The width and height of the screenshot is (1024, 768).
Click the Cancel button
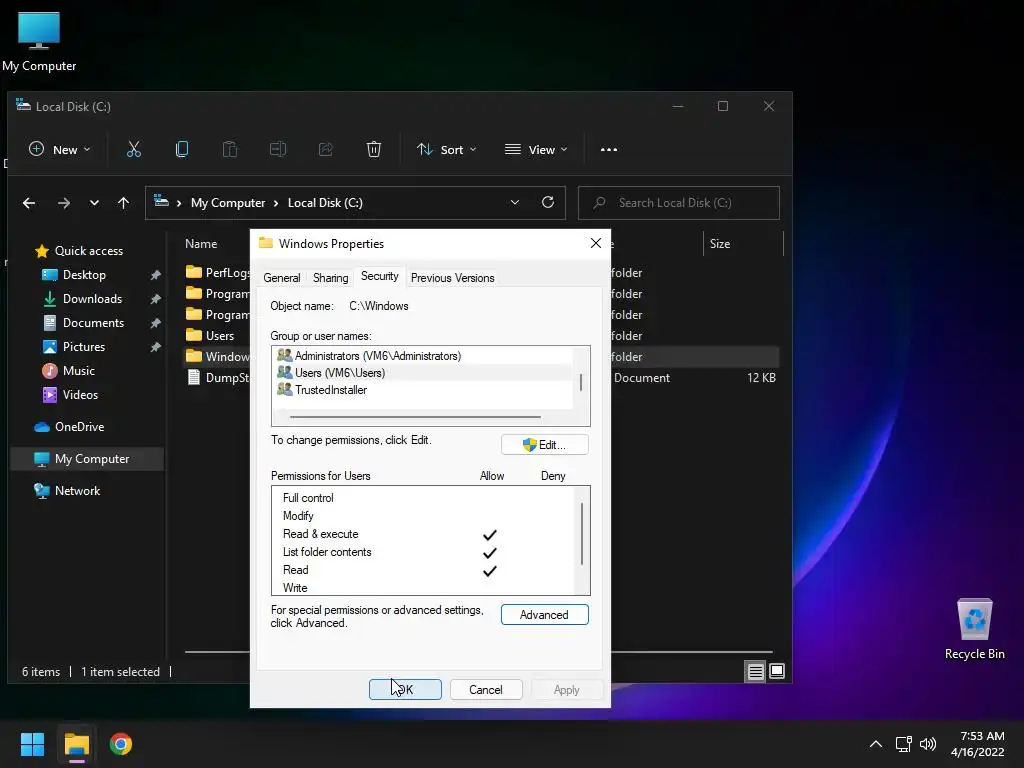(x=485, y=690)
